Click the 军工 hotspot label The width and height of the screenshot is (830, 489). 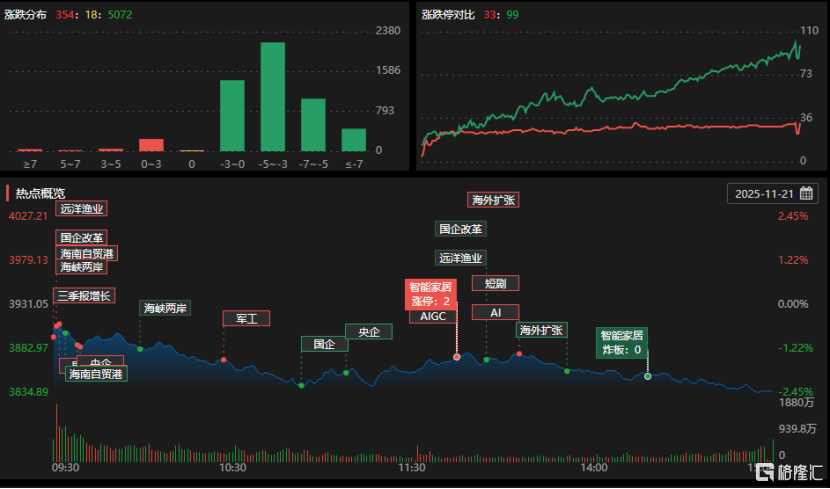247,318
